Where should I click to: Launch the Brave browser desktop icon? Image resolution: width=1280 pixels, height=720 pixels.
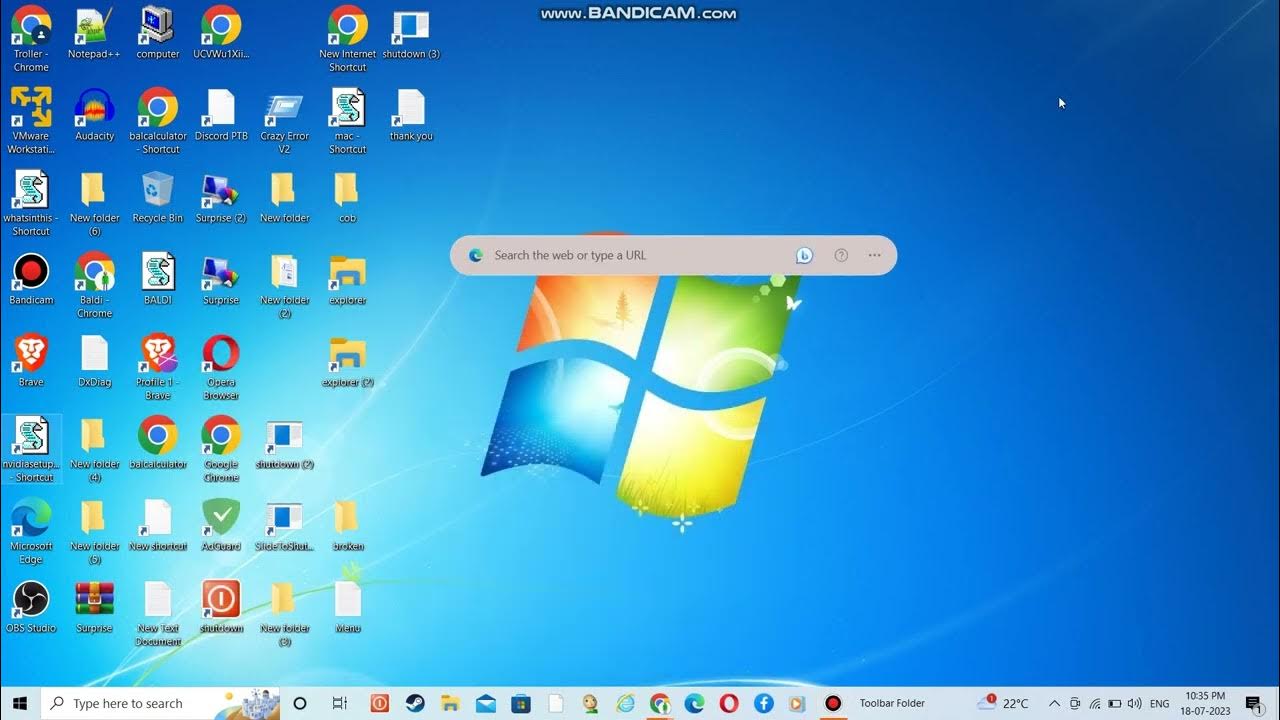coord(31,360)
